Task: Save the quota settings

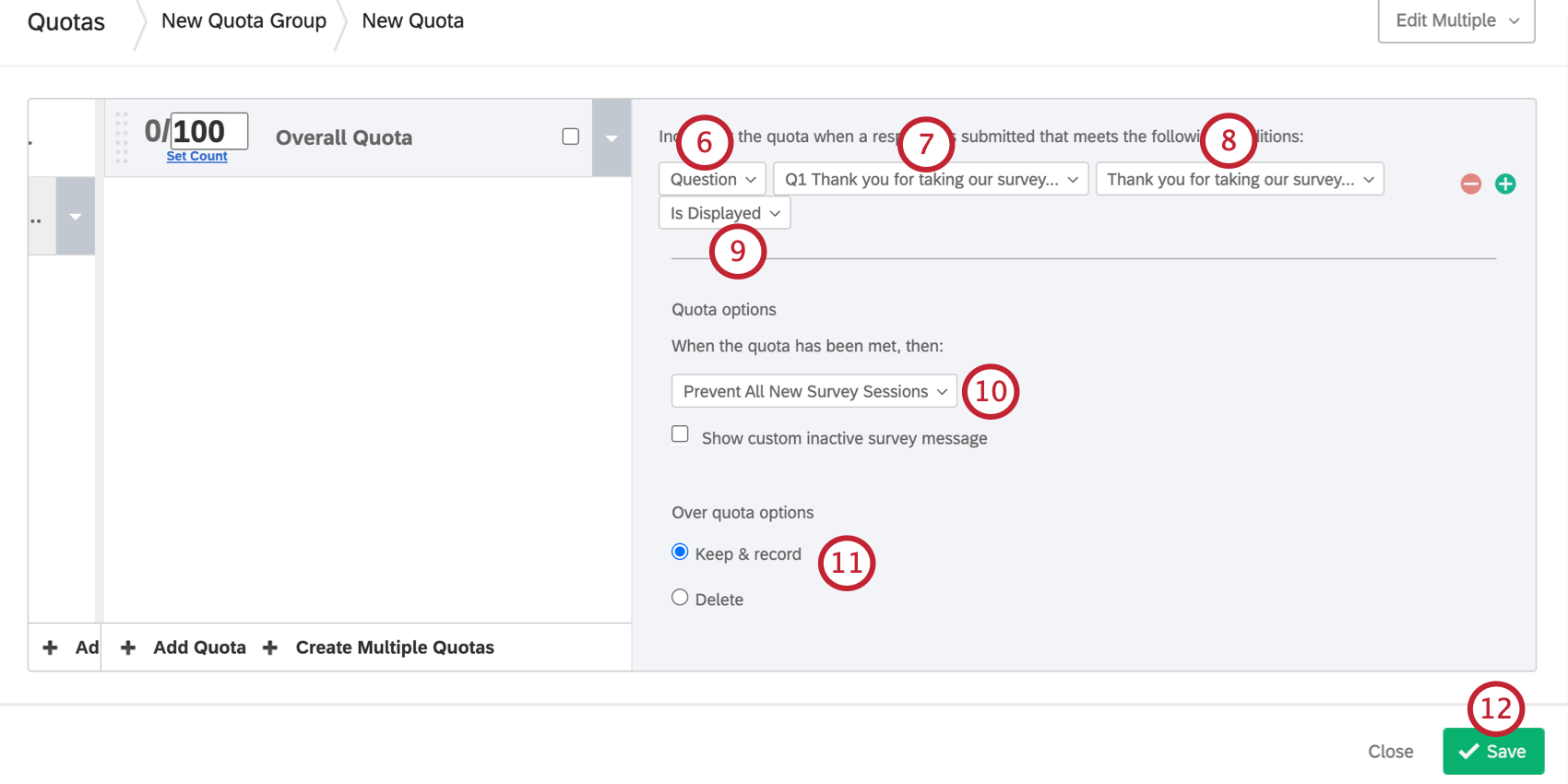Action: (1492, 752)
